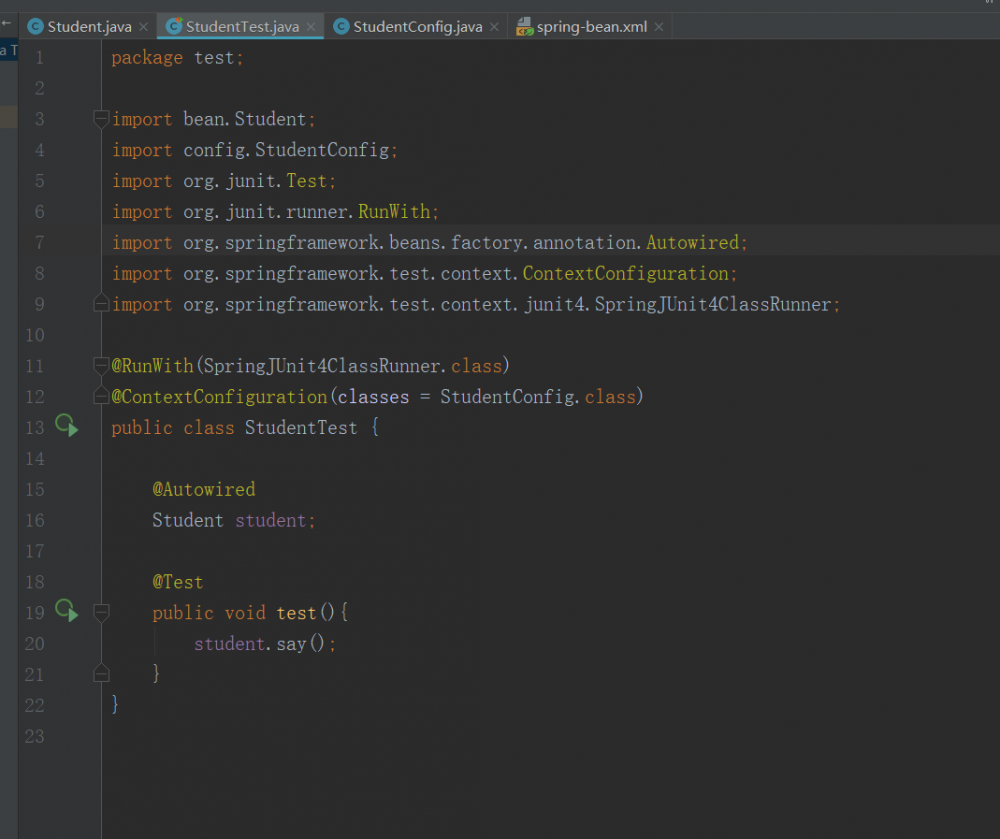
Task: Click the fold end marker on line 21
Action: [100, 673]
